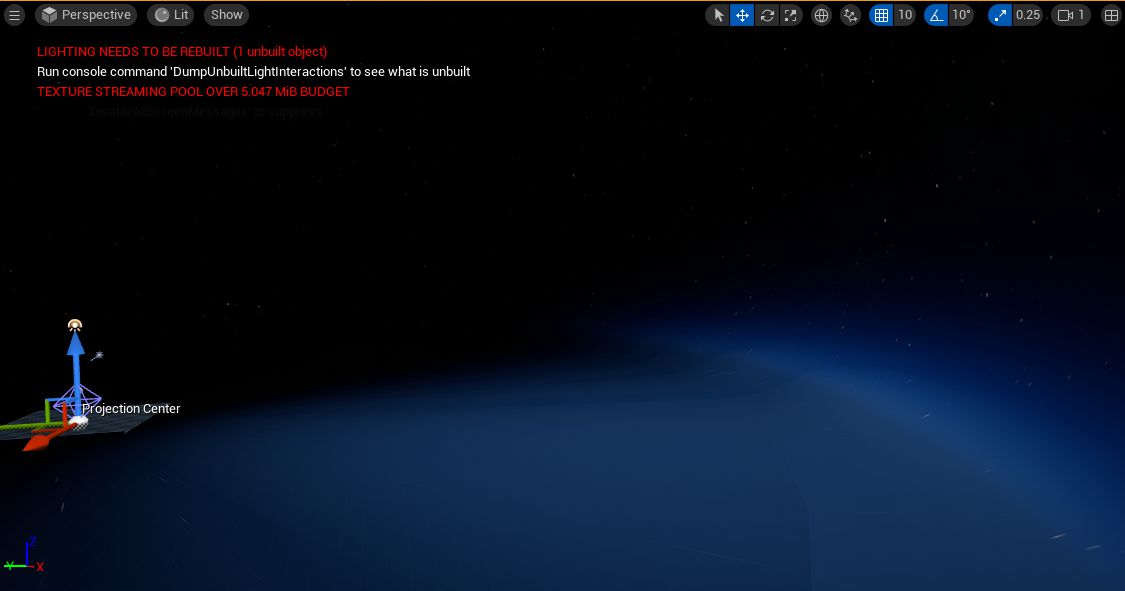Open the Perspective view mode dropdown
Screen dimensions: 1125x591
click(x=86, y=15)
